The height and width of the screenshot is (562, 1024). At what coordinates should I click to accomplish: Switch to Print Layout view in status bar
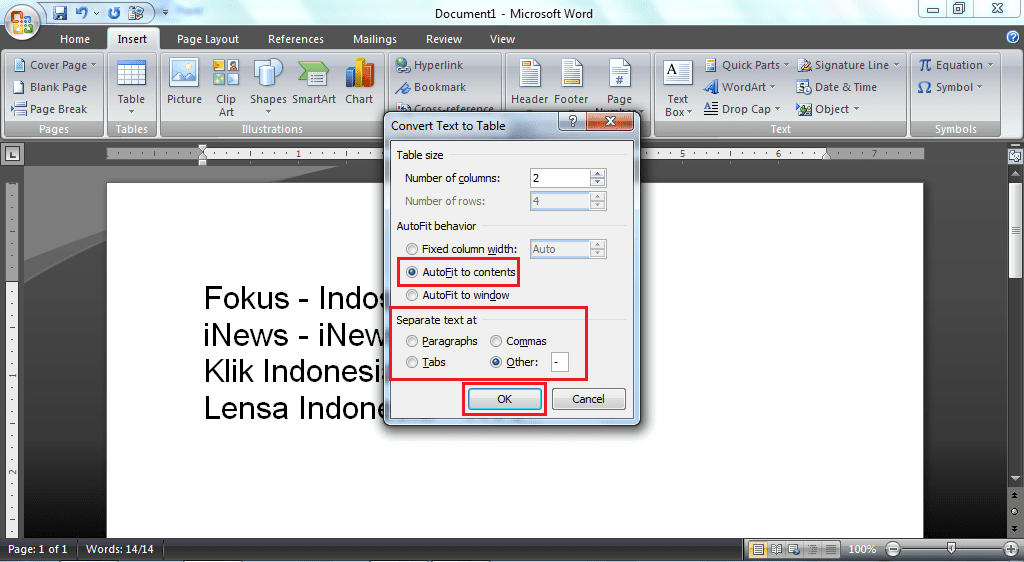[758, 549]
